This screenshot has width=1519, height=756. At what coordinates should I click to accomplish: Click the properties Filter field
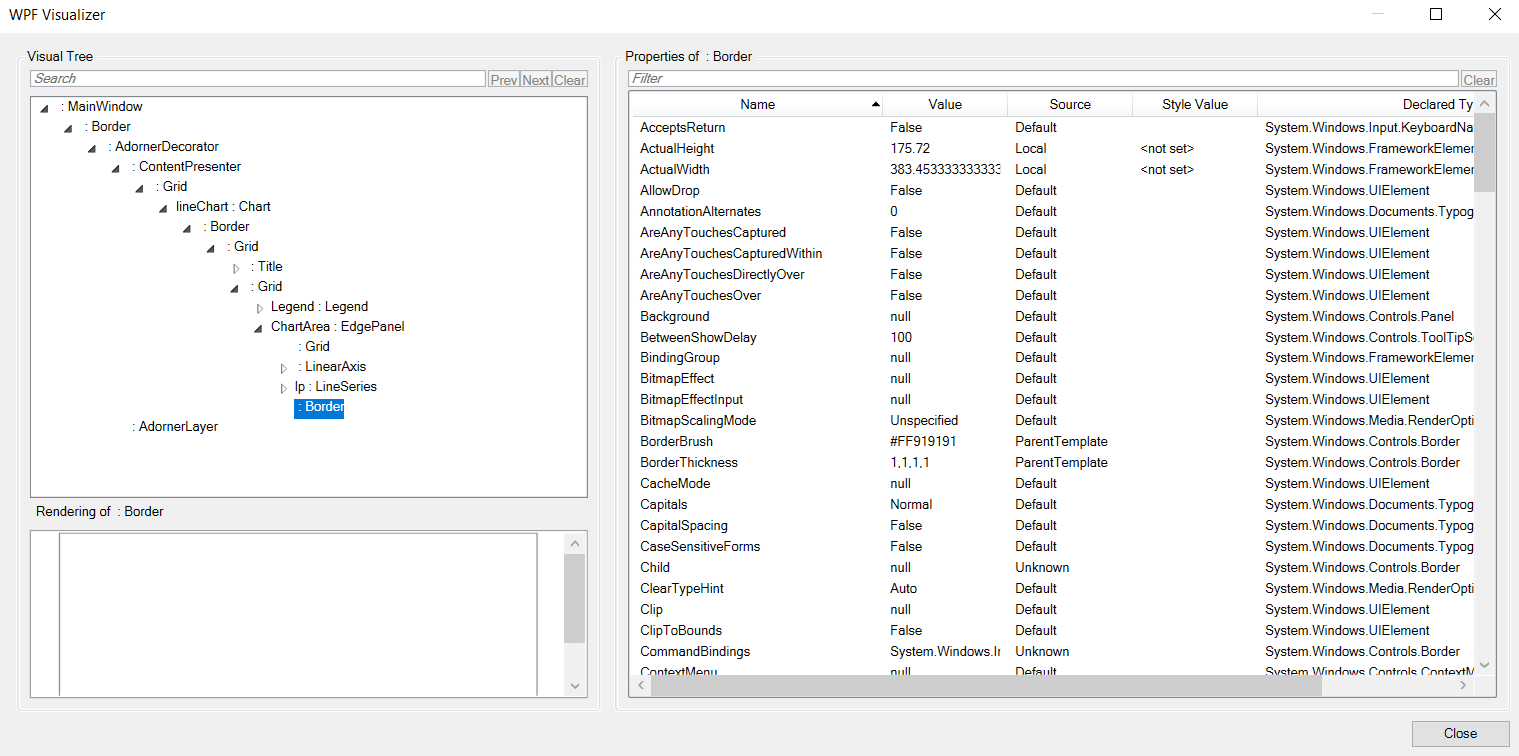tap(1043, 78)
